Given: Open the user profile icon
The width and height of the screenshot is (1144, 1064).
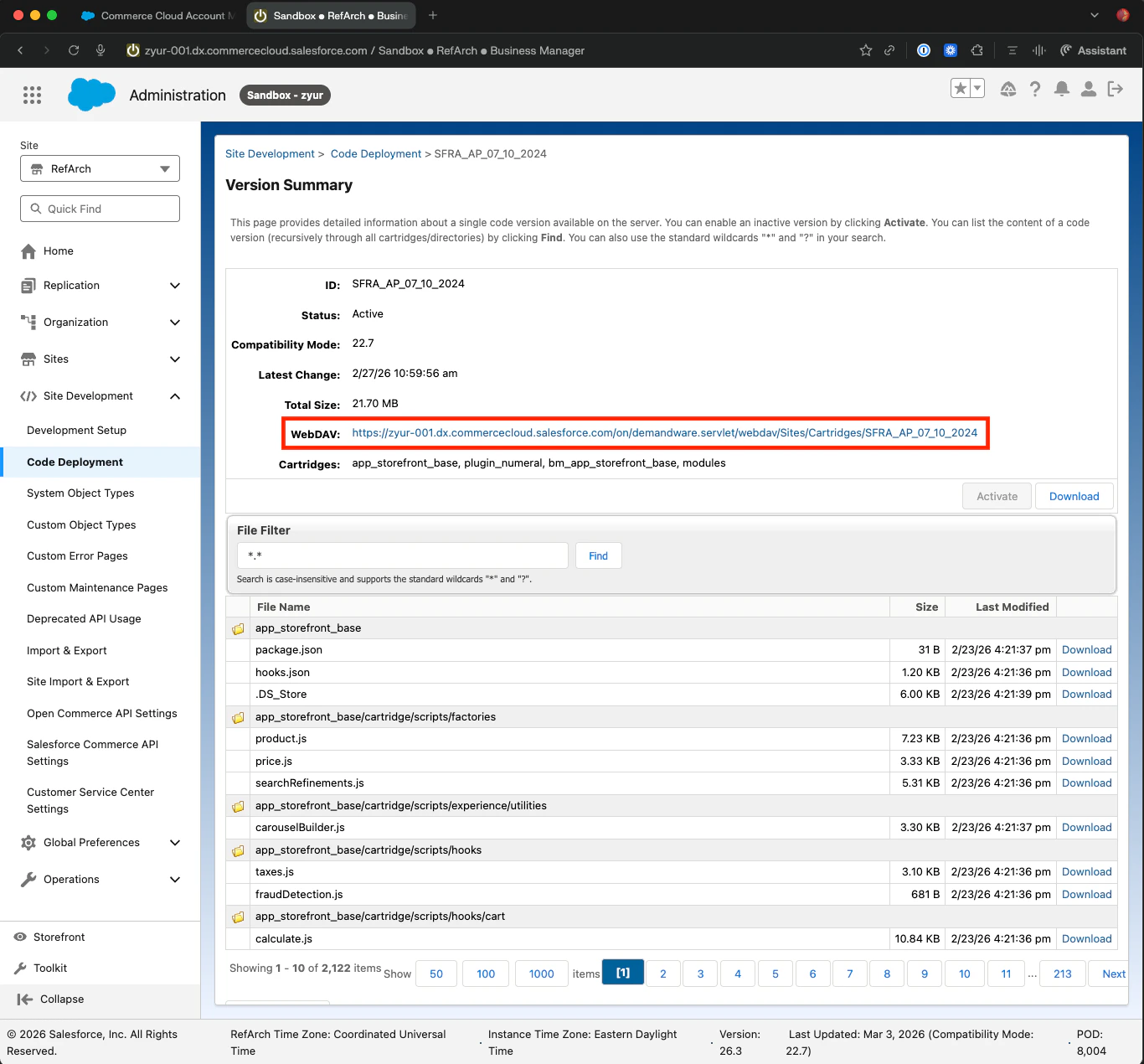Looking at the screenshot, I should coord(1089,89).
